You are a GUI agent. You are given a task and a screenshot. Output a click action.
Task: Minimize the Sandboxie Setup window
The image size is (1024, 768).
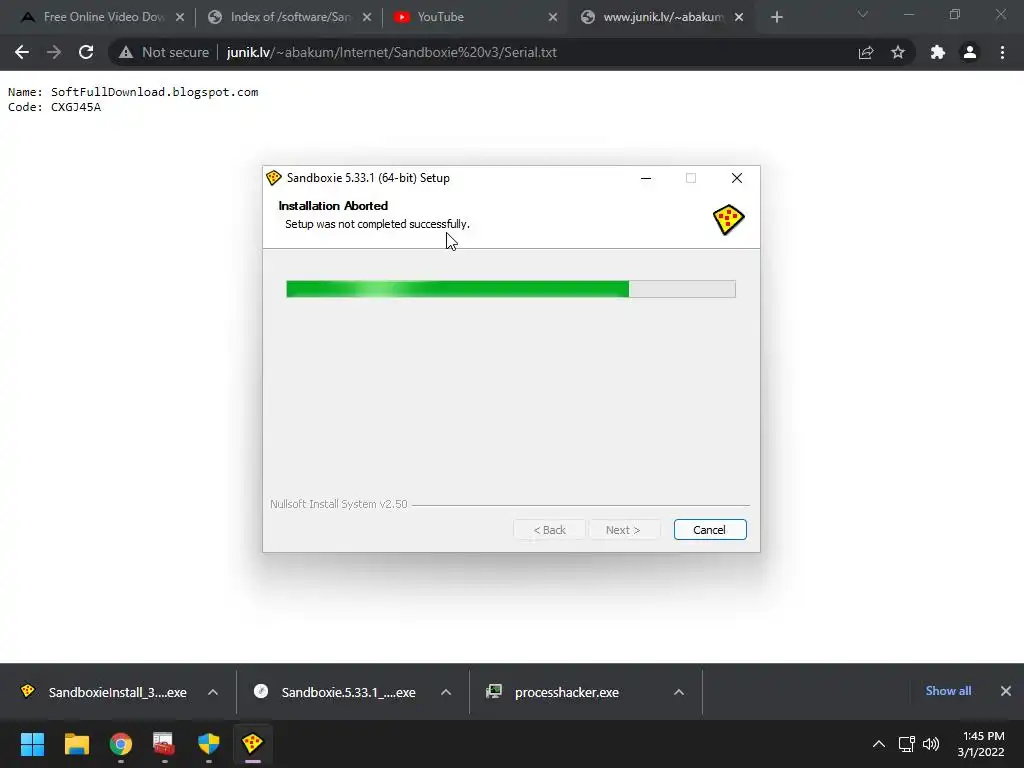click(x=646, y=178)
